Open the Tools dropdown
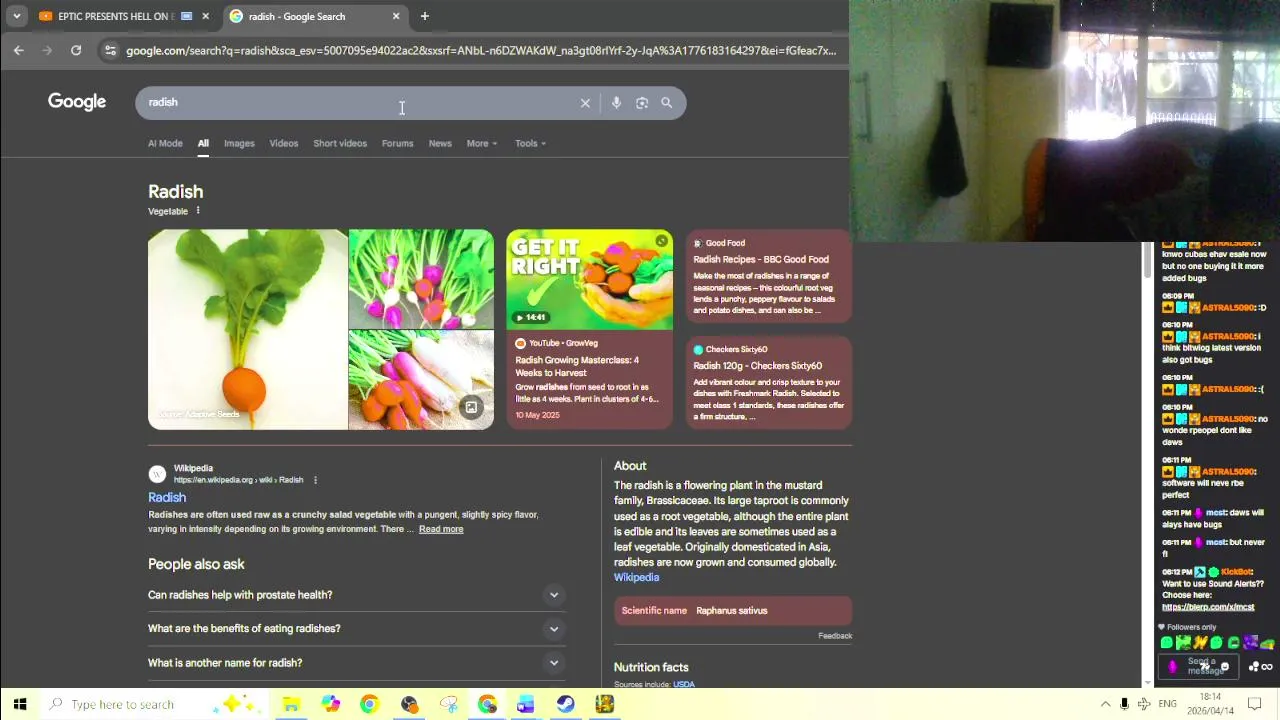 point(530,143)
